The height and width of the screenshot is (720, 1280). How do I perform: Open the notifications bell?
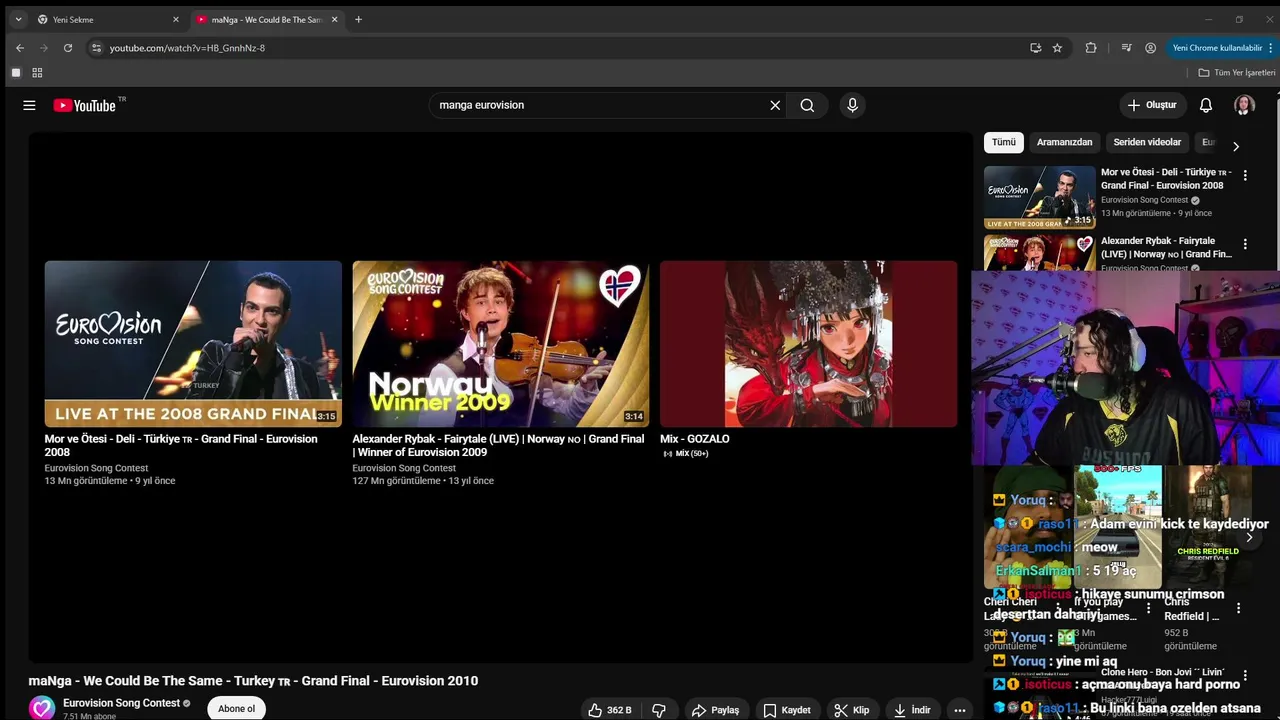[1206, 105]
